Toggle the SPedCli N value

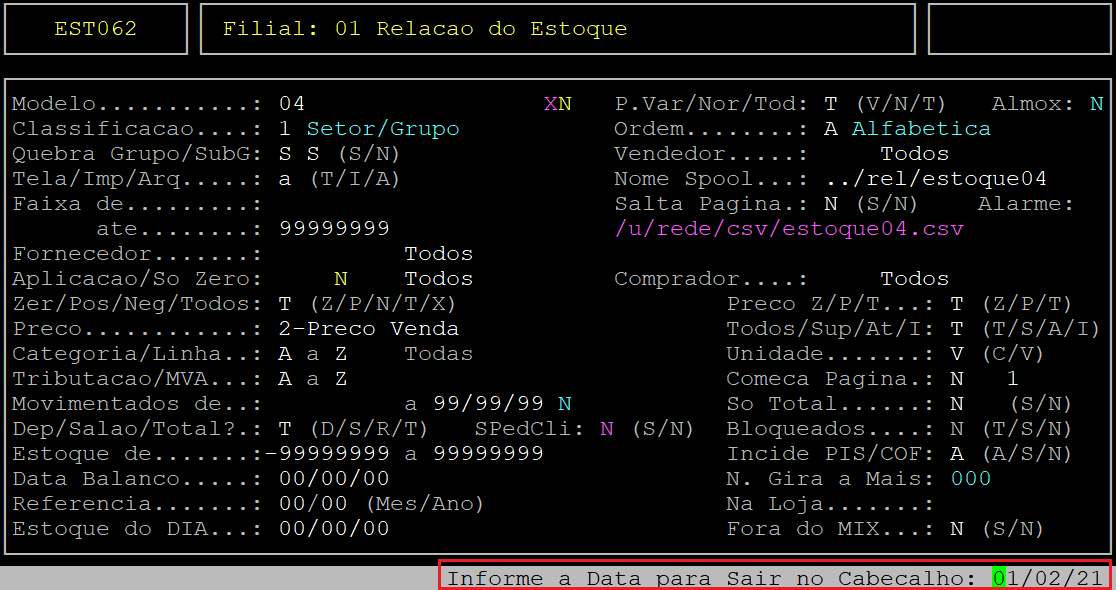[x=606, y=429]
